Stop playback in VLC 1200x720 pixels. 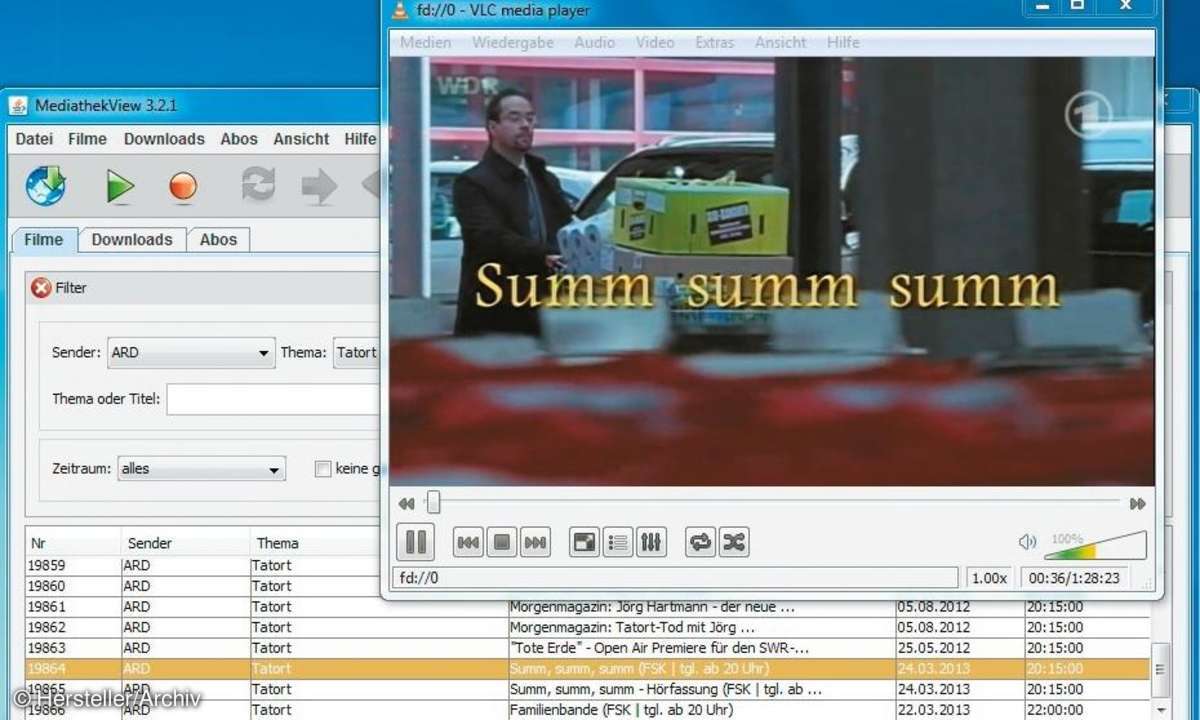point(502,542)
